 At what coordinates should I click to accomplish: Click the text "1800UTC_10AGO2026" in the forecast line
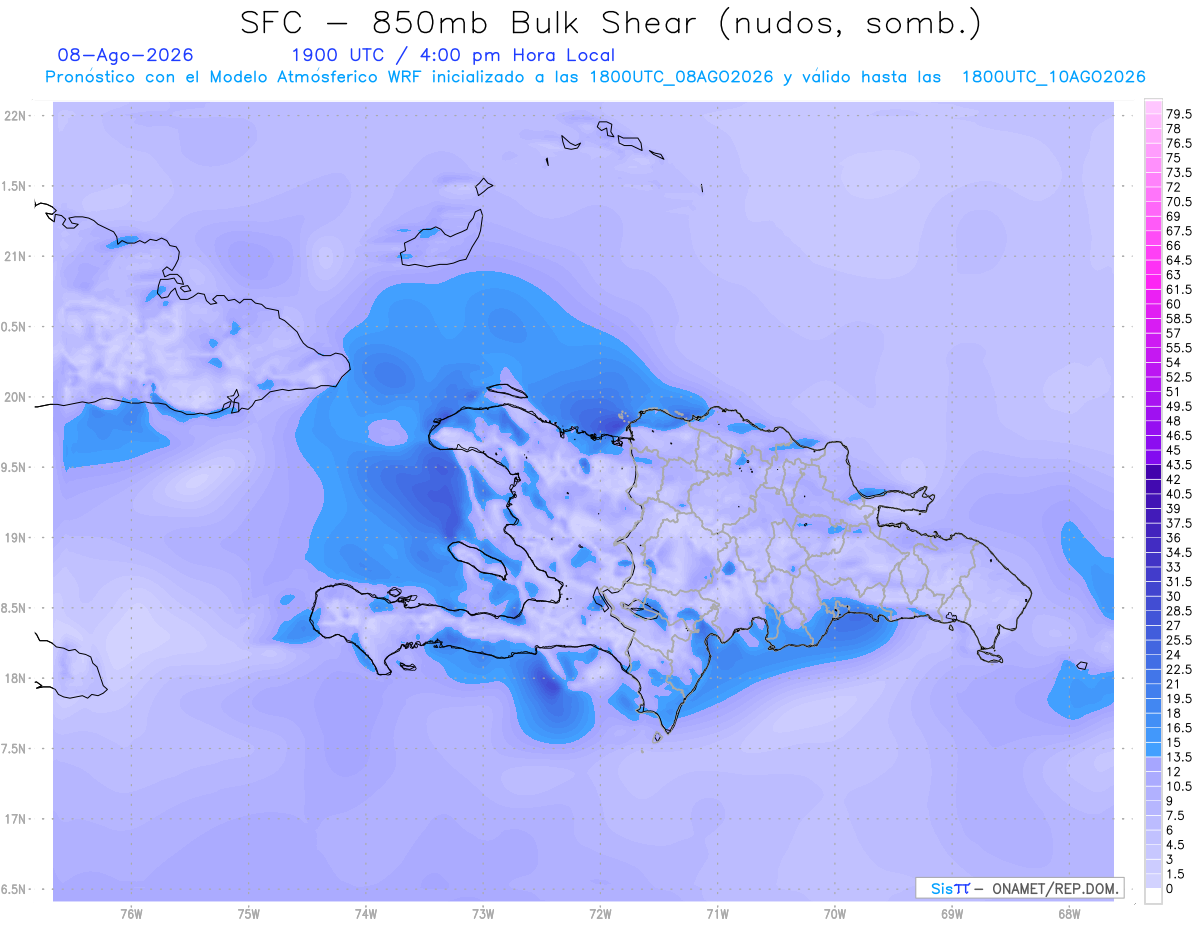[1053, 77]
